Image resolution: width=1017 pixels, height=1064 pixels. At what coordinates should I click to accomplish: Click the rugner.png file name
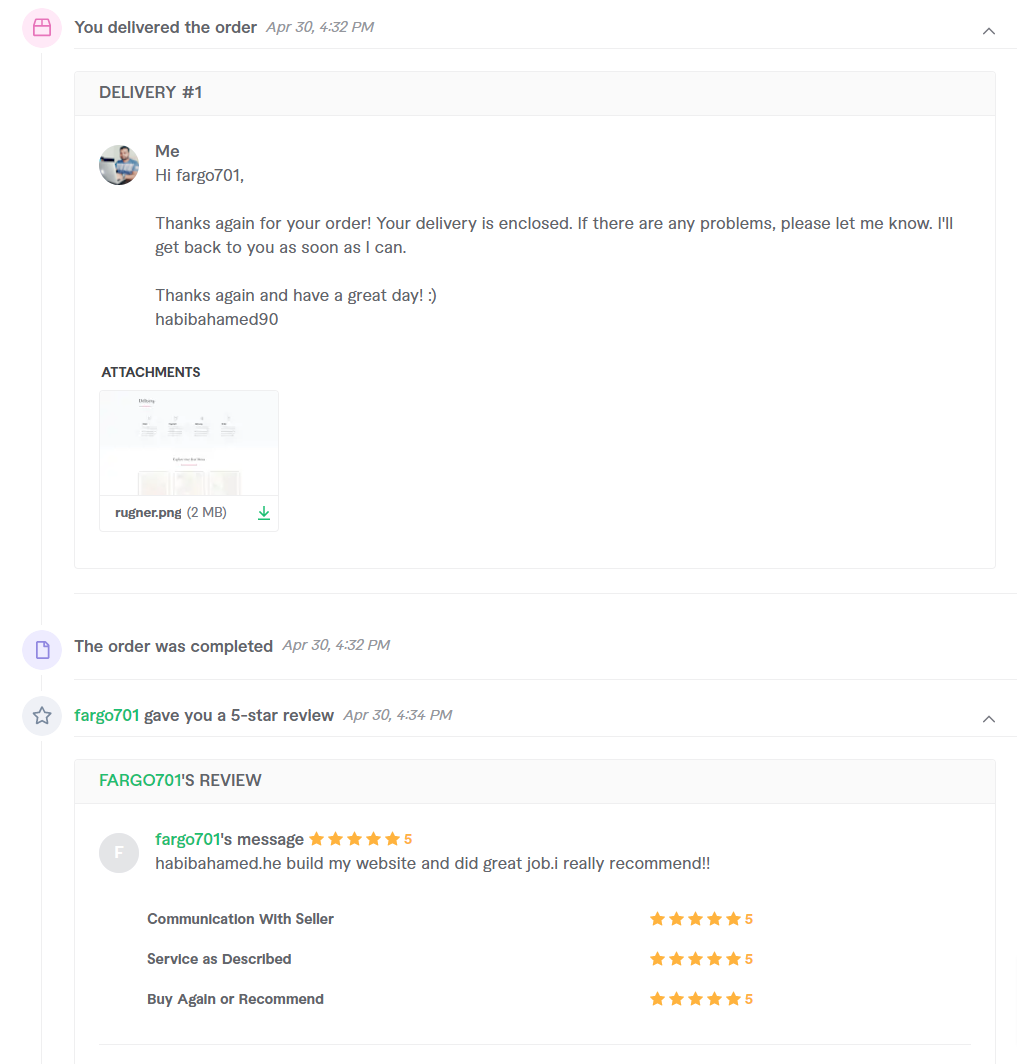148,513
